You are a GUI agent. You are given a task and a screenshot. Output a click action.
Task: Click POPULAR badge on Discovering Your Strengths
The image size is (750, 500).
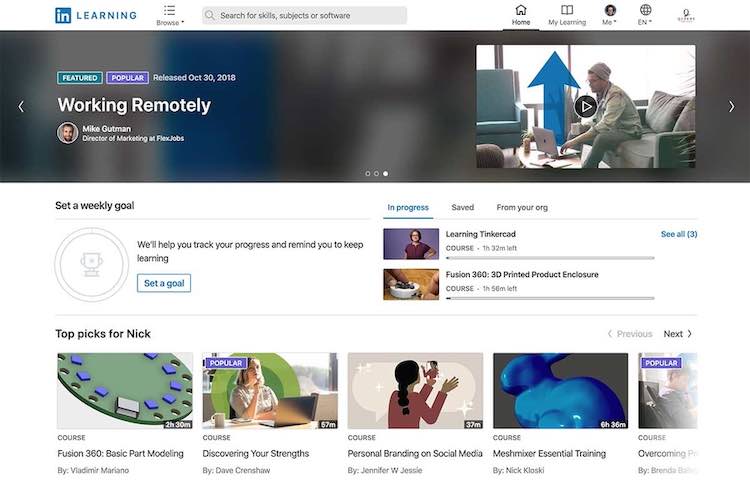pos(226,363)
